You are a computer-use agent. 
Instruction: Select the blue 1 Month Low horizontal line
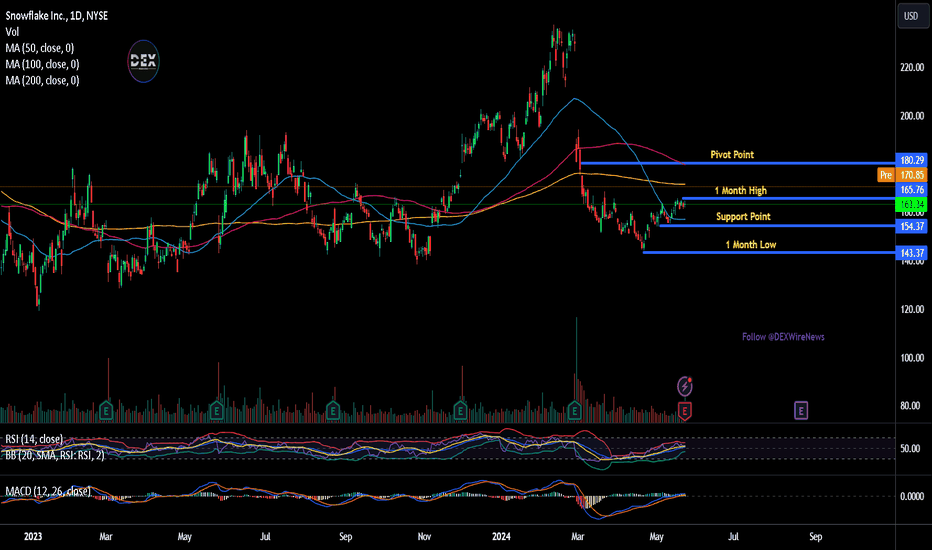pyautogui.click(x=769, y=253)
